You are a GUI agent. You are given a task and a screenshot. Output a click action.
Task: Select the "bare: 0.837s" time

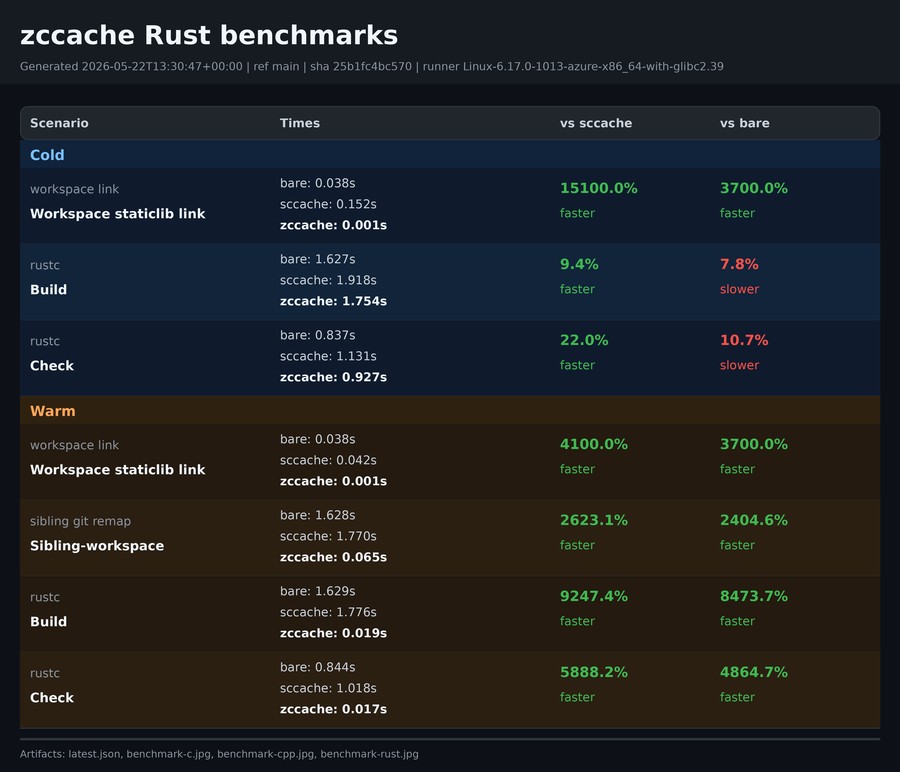(317, 335)
